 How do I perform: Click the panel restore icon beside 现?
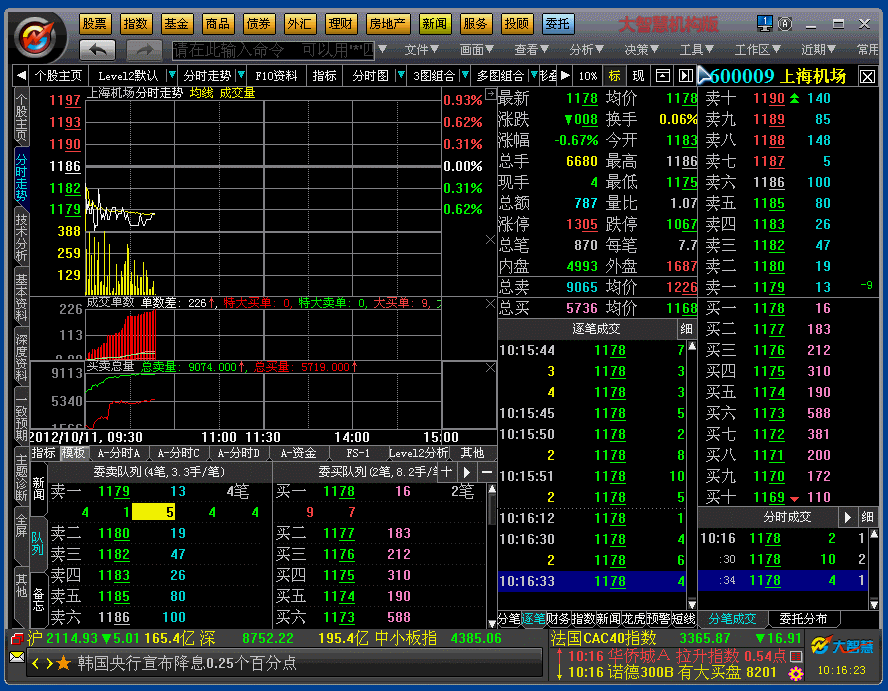pyautogui.click(x=663, y=75)
